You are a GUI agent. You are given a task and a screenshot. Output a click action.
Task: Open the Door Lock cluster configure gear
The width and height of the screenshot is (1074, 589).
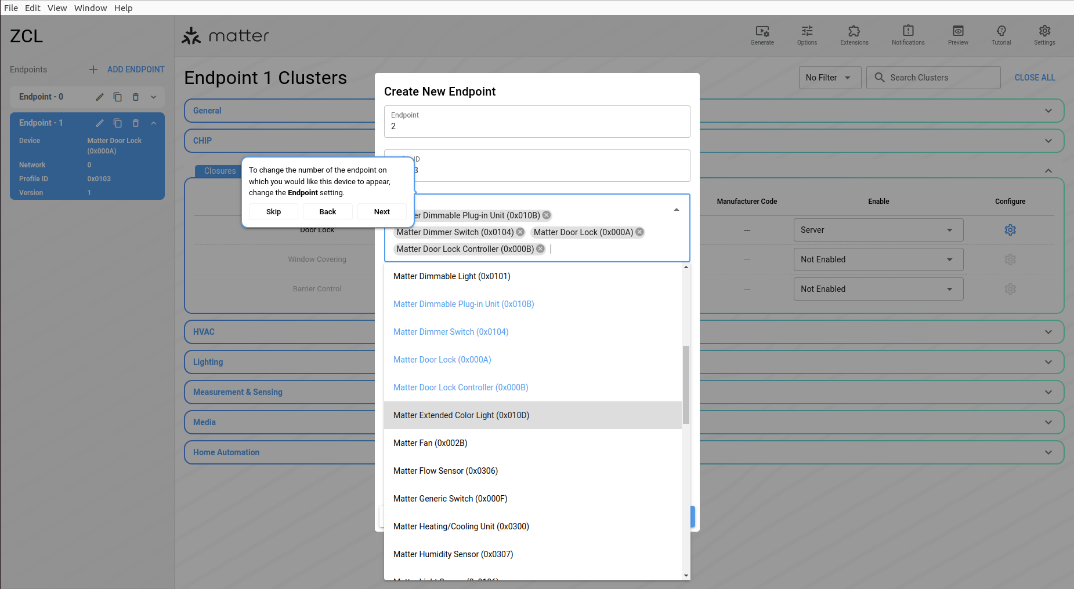pyautogui.click(x=1010, y=229)
